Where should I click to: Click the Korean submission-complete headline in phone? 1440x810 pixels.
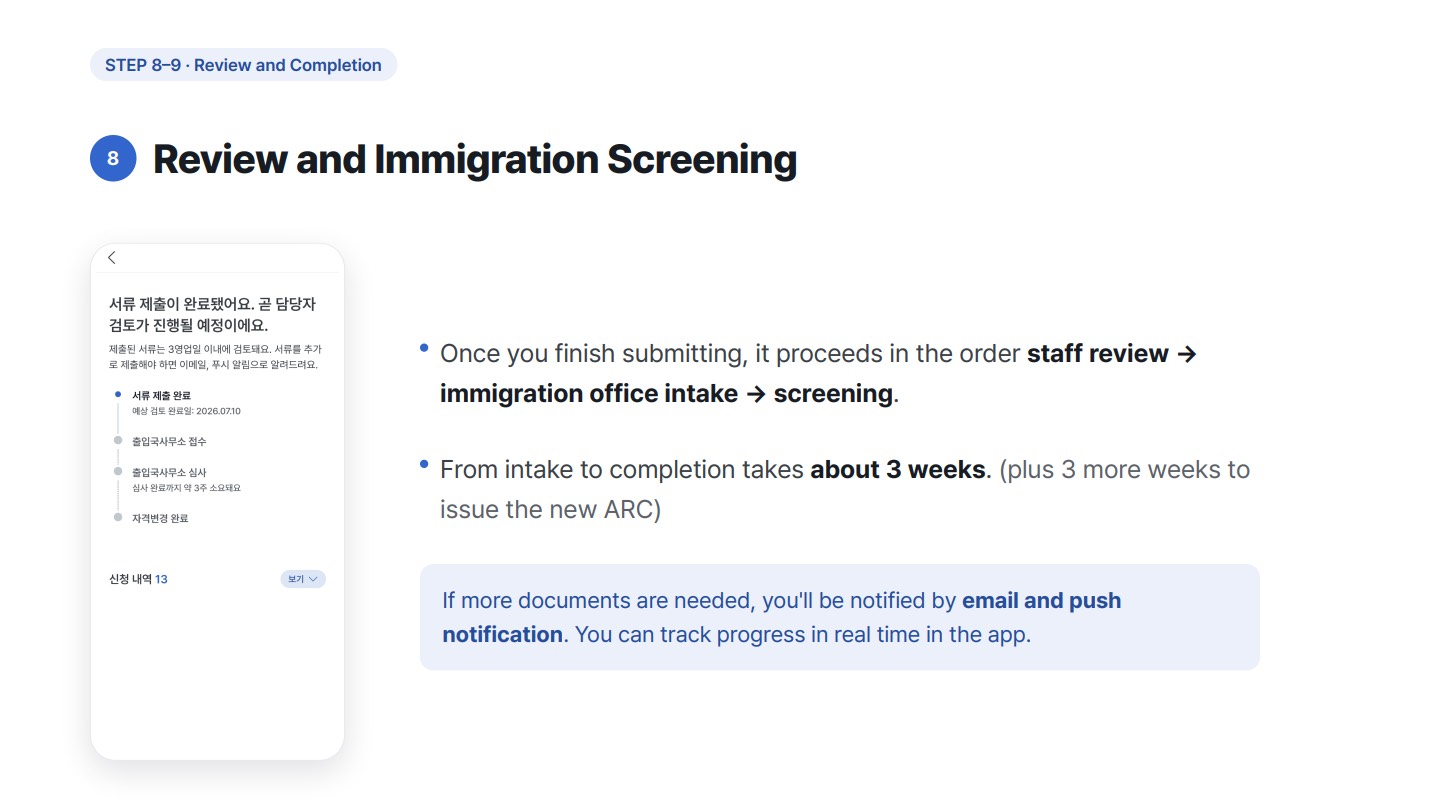(x=212, y=314)
